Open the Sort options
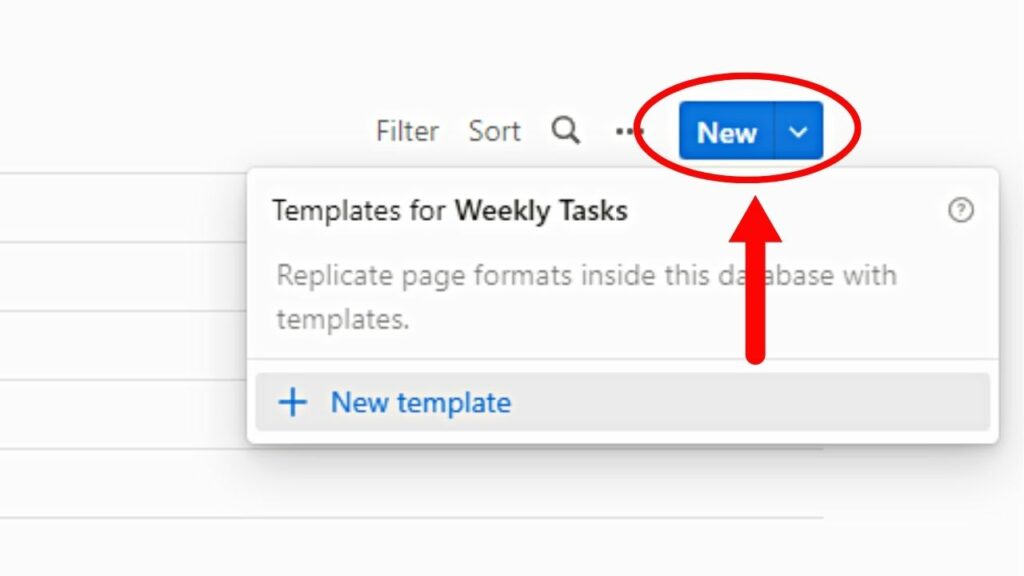The width and height of the screenshot is (1024, 576). coord(494,131)
